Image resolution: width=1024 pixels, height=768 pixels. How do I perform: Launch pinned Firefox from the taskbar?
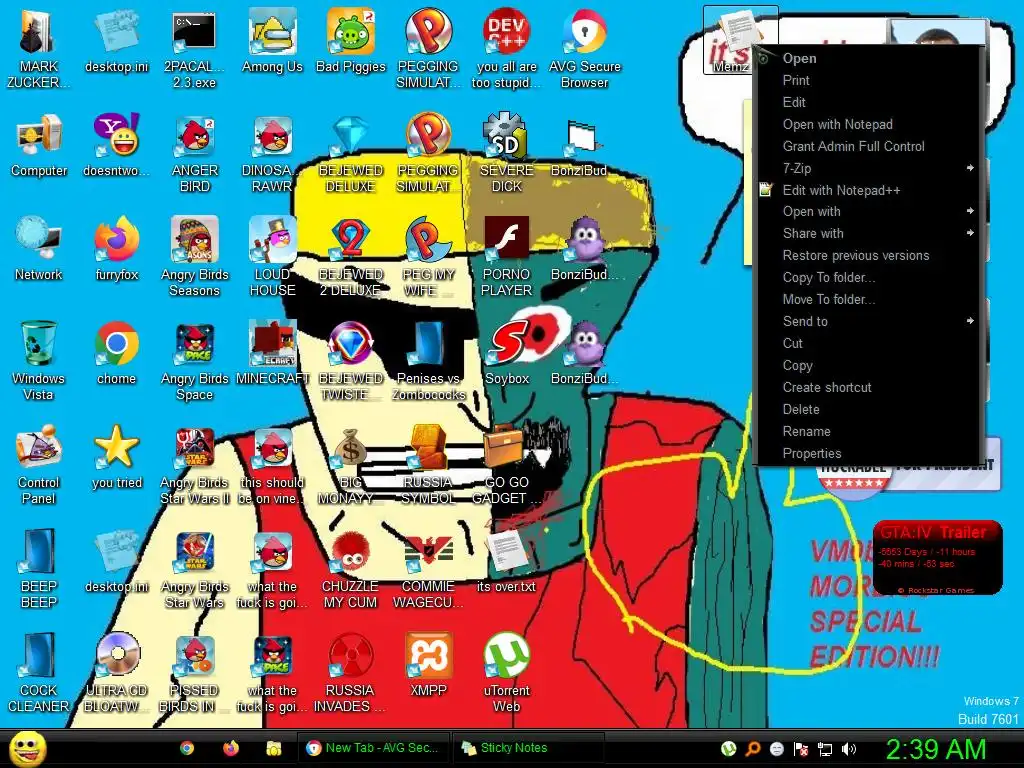231,748
